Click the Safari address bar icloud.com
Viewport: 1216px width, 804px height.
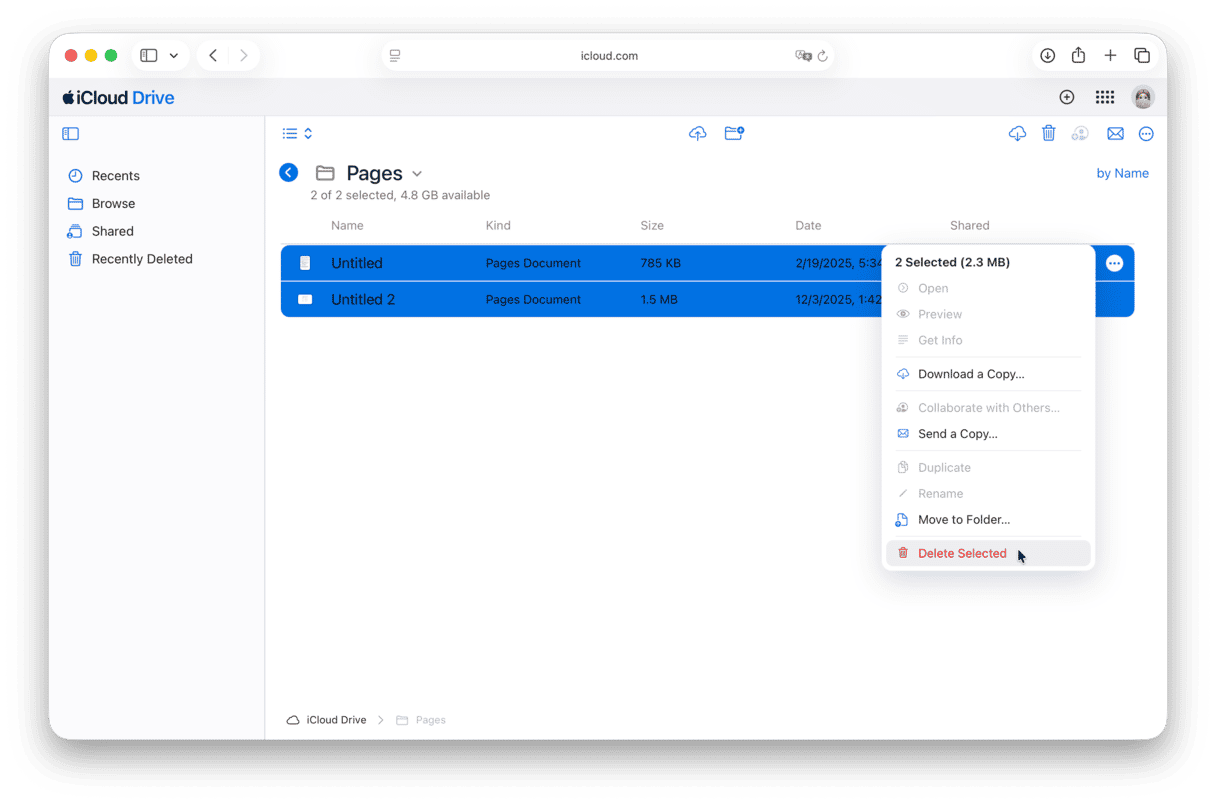(608, 56)
